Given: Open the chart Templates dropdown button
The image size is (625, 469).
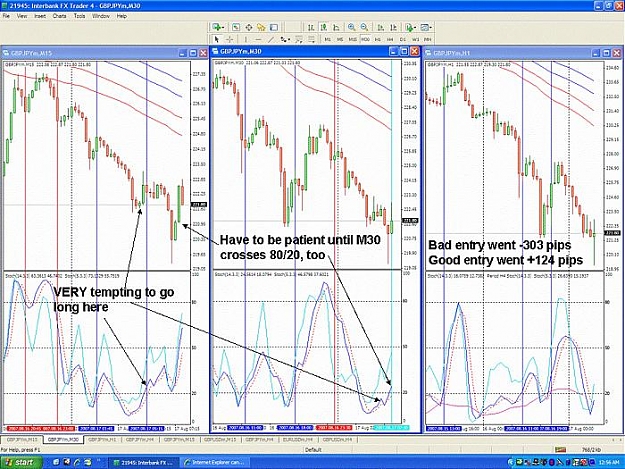Looking at the screenshot, I should [x=425, y=27].
